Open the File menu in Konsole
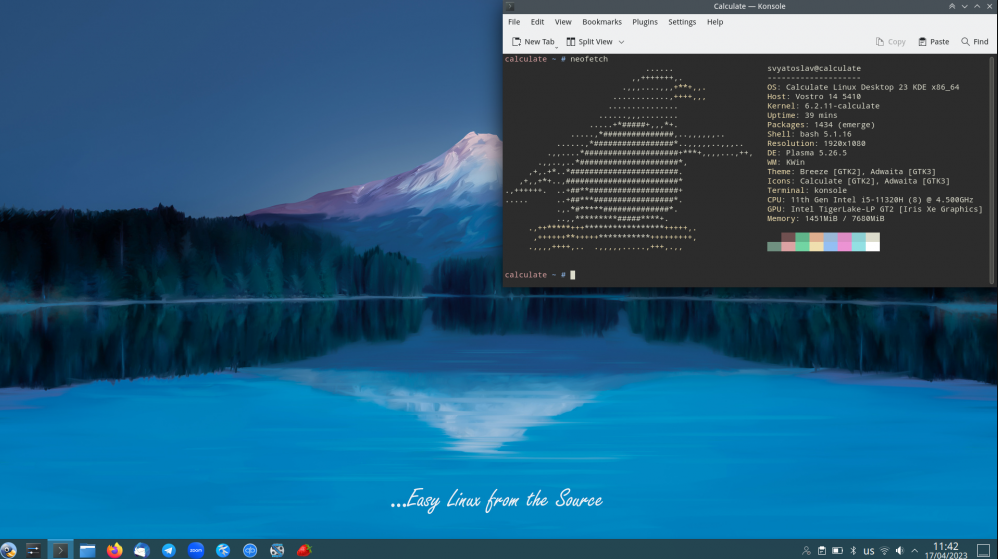The width and height of the screenshot is (998, 559). (x=514, y=22)
